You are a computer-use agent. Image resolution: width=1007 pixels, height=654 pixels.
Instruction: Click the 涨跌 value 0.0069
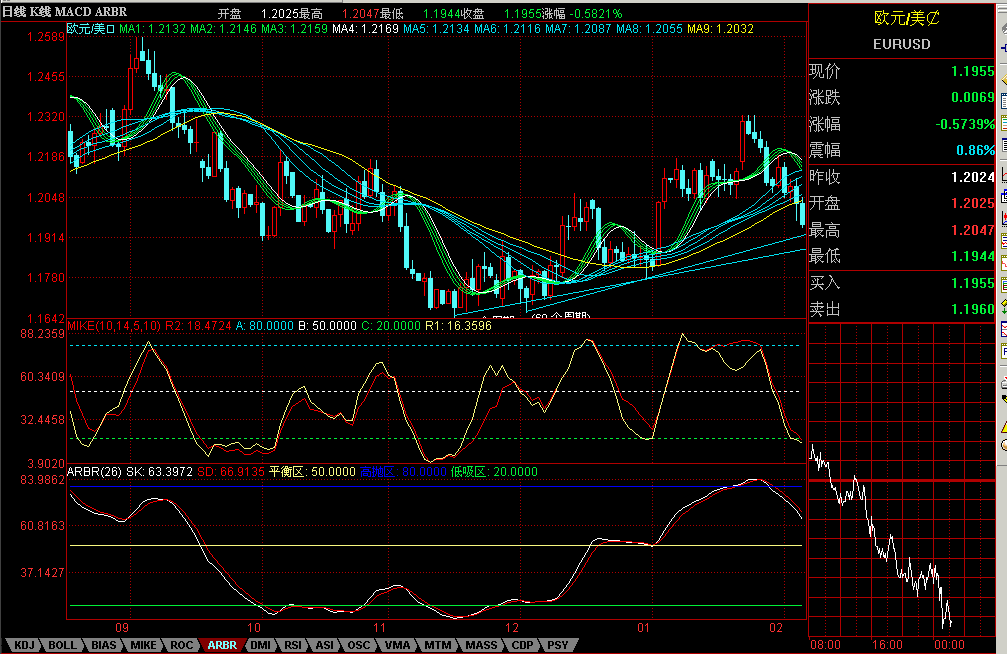pos(972,98)
